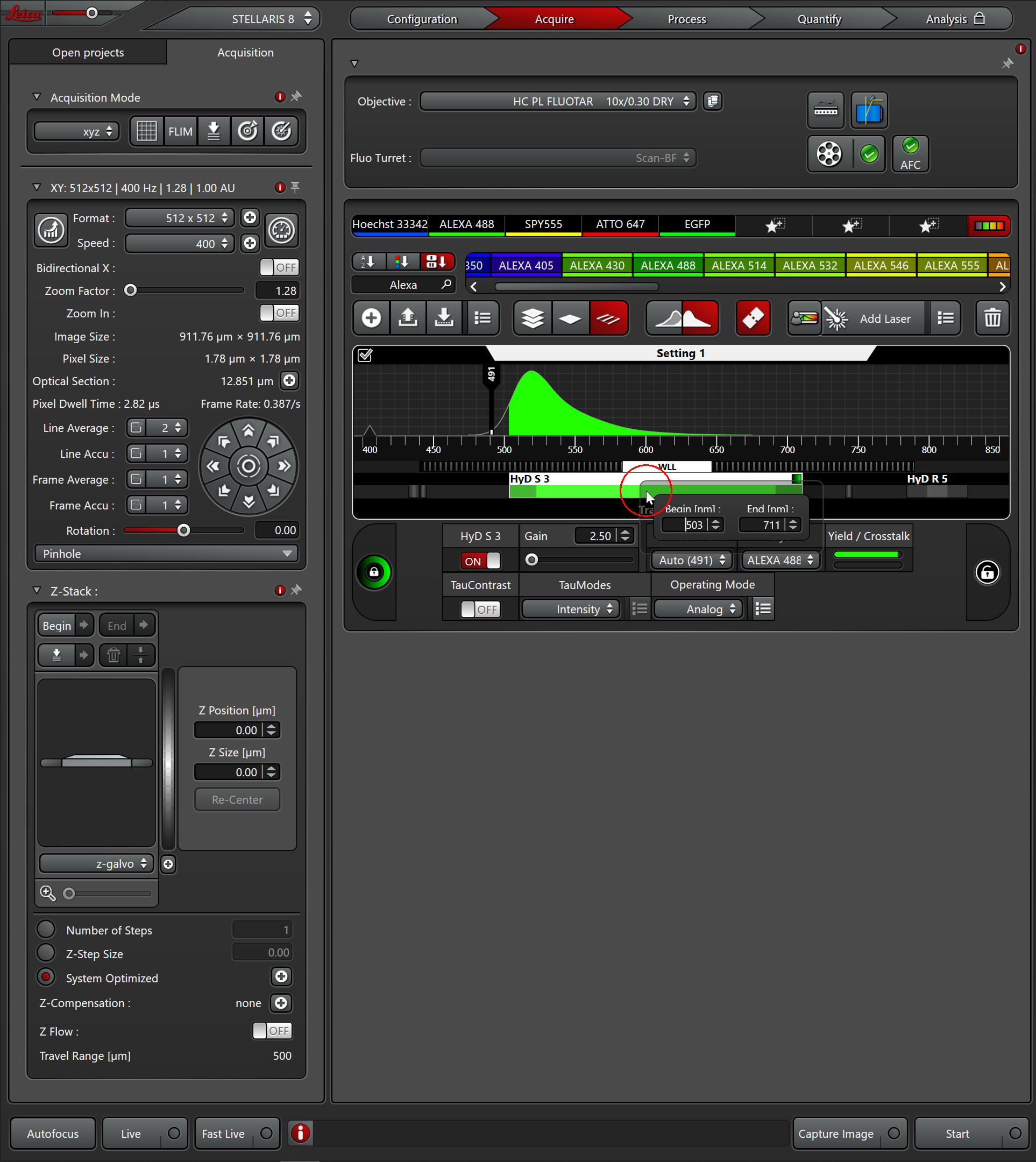Click the green lock circle icon

click(x=374, y=572)
